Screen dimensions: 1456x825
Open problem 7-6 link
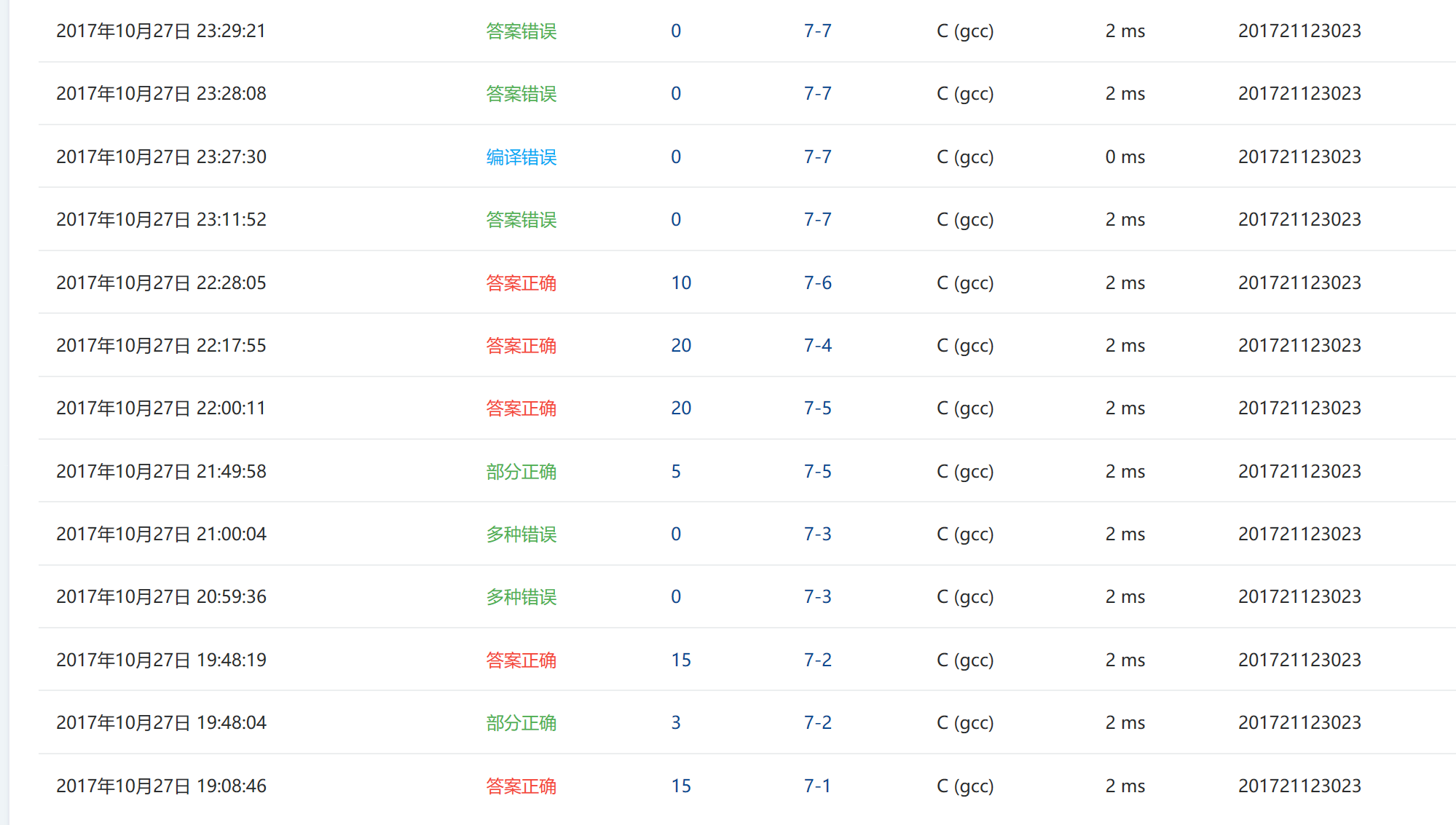(817, 283)
